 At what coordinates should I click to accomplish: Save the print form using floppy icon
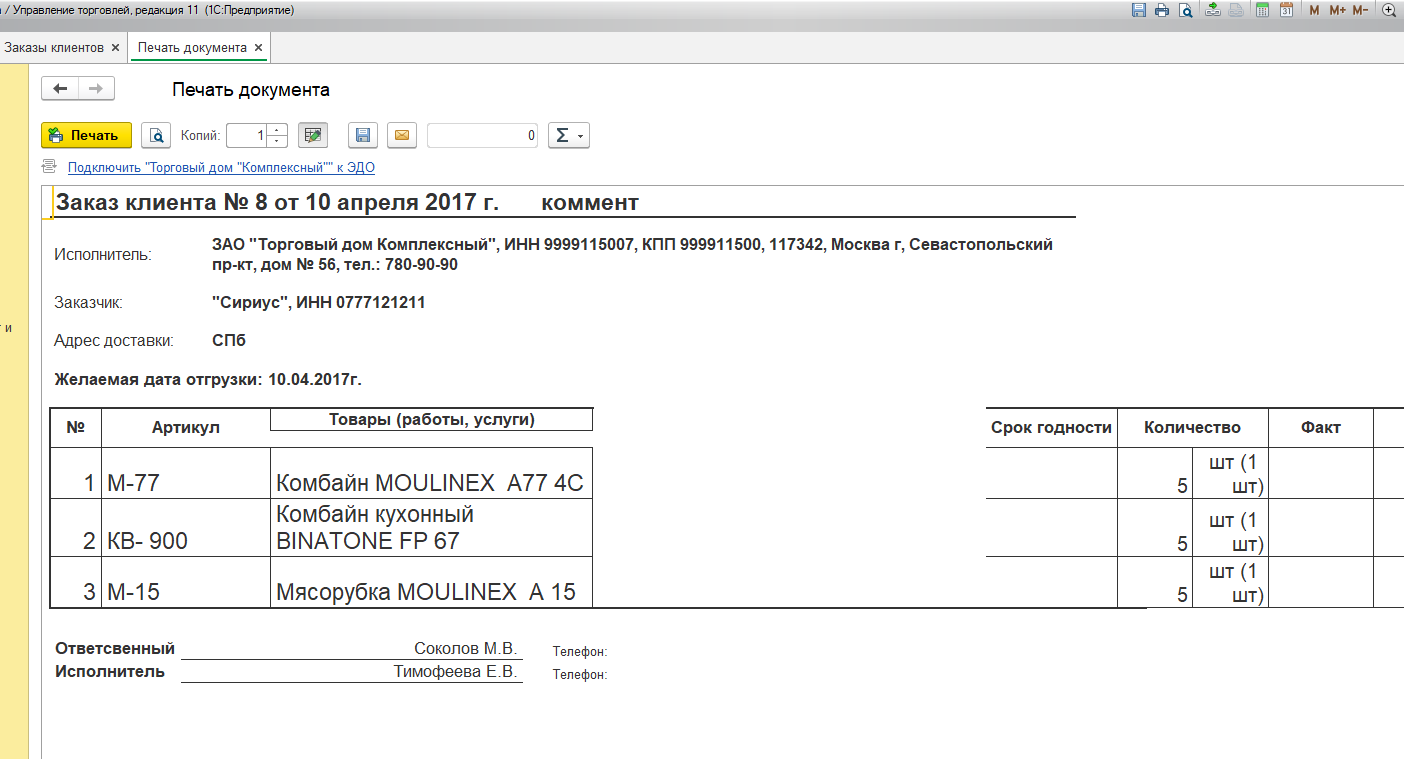tap(363, 136)
